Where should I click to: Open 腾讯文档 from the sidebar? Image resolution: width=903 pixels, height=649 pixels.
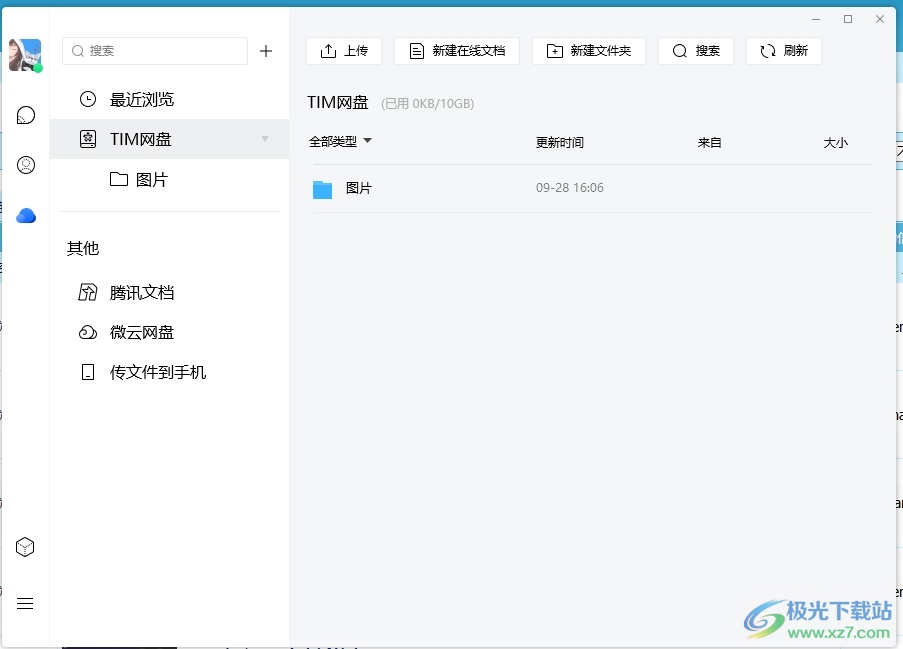coord(141,292)
